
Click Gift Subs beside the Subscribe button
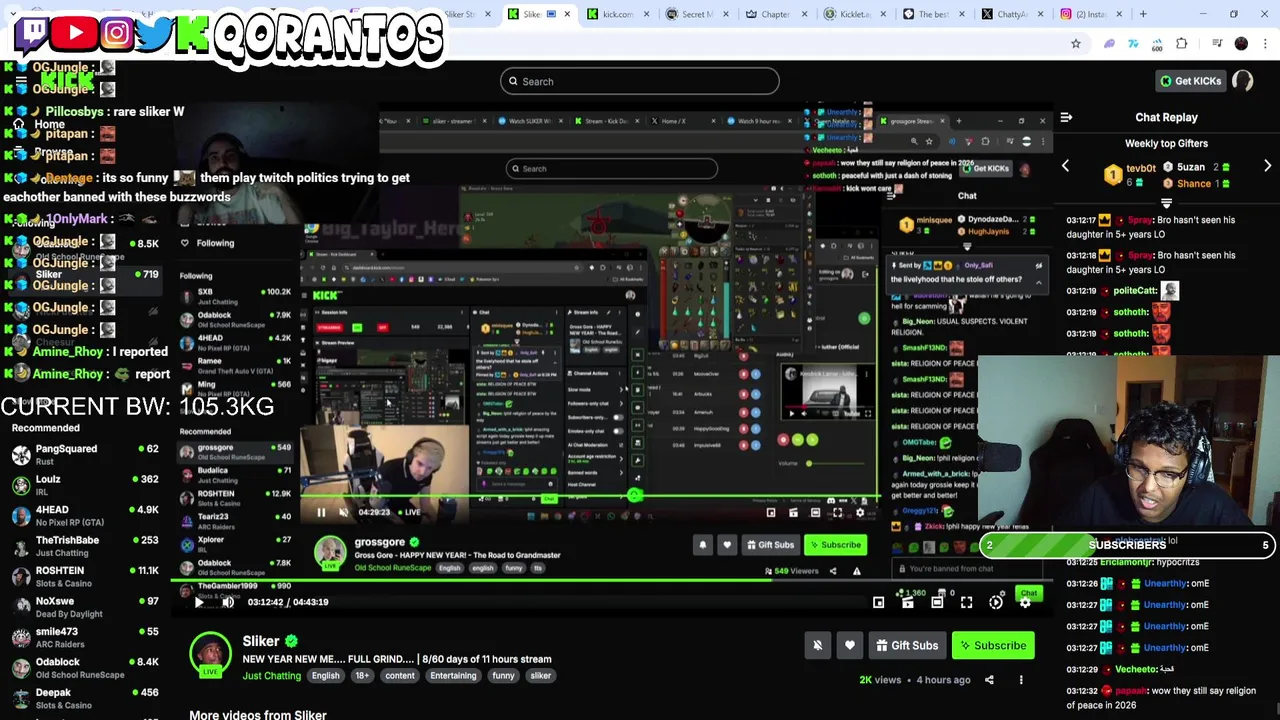907,645
